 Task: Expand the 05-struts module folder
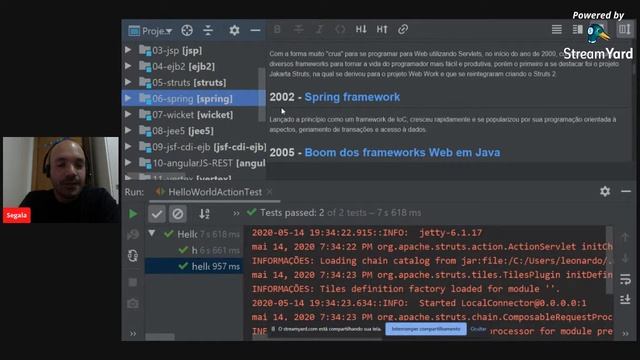(x=128, y=82)
